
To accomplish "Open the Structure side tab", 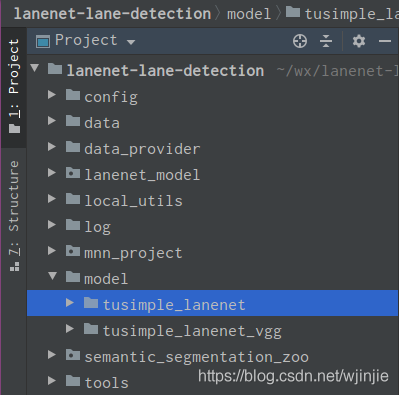I will point(14,216).
